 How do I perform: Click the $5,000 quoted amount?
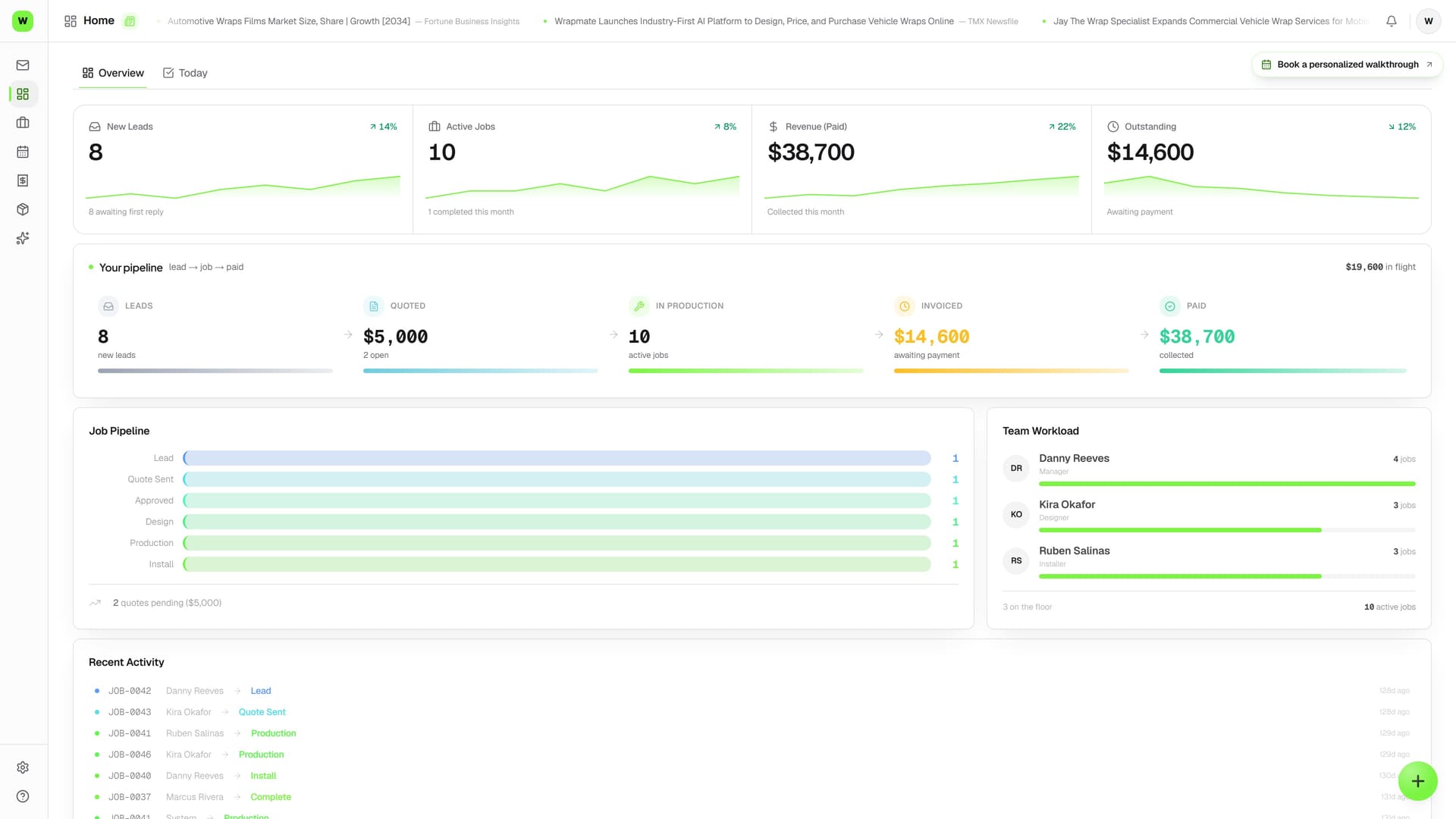click(x=395, y=337)
